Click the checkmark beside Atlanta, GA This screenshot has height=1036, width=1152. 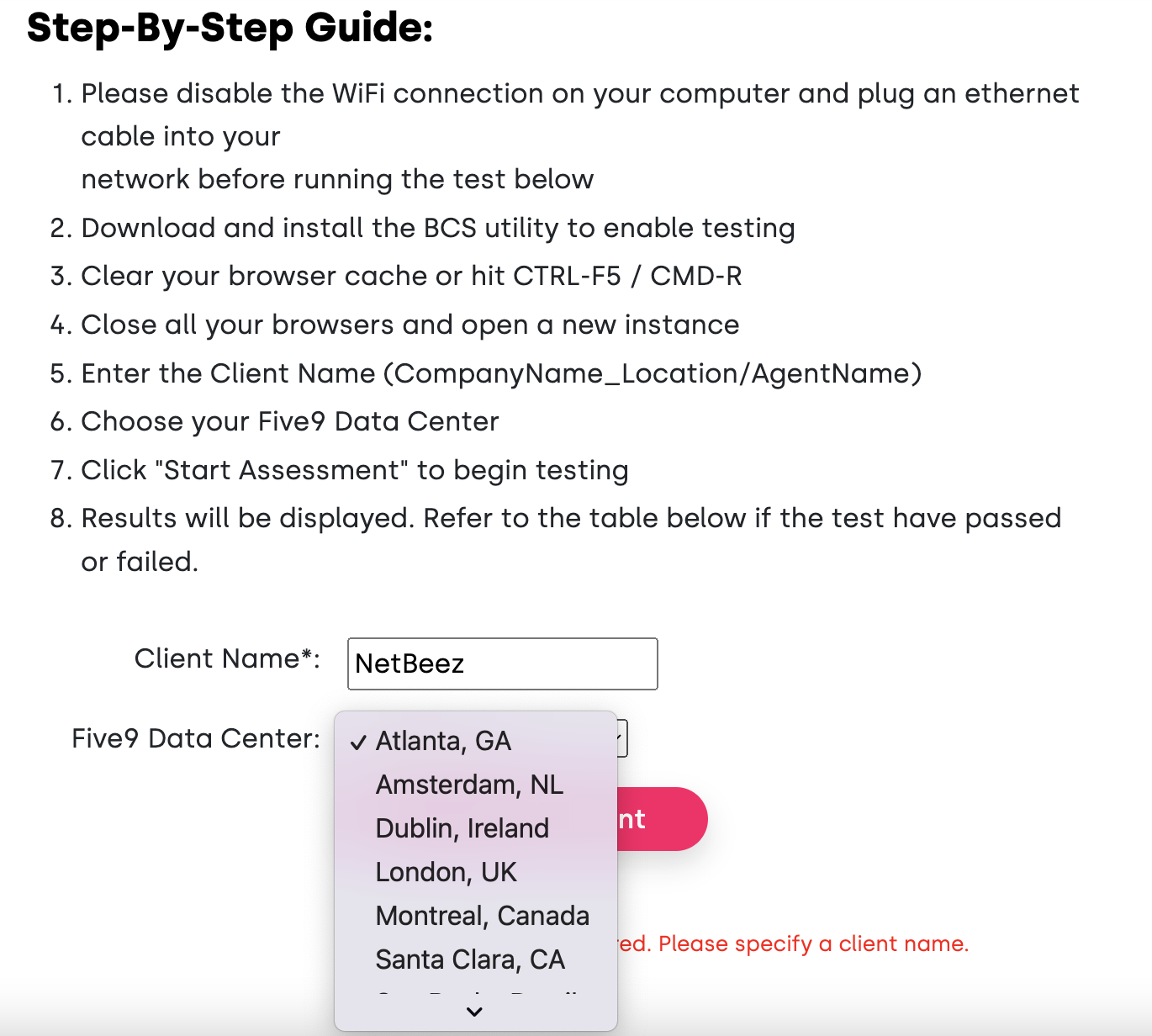pos(359,742)
